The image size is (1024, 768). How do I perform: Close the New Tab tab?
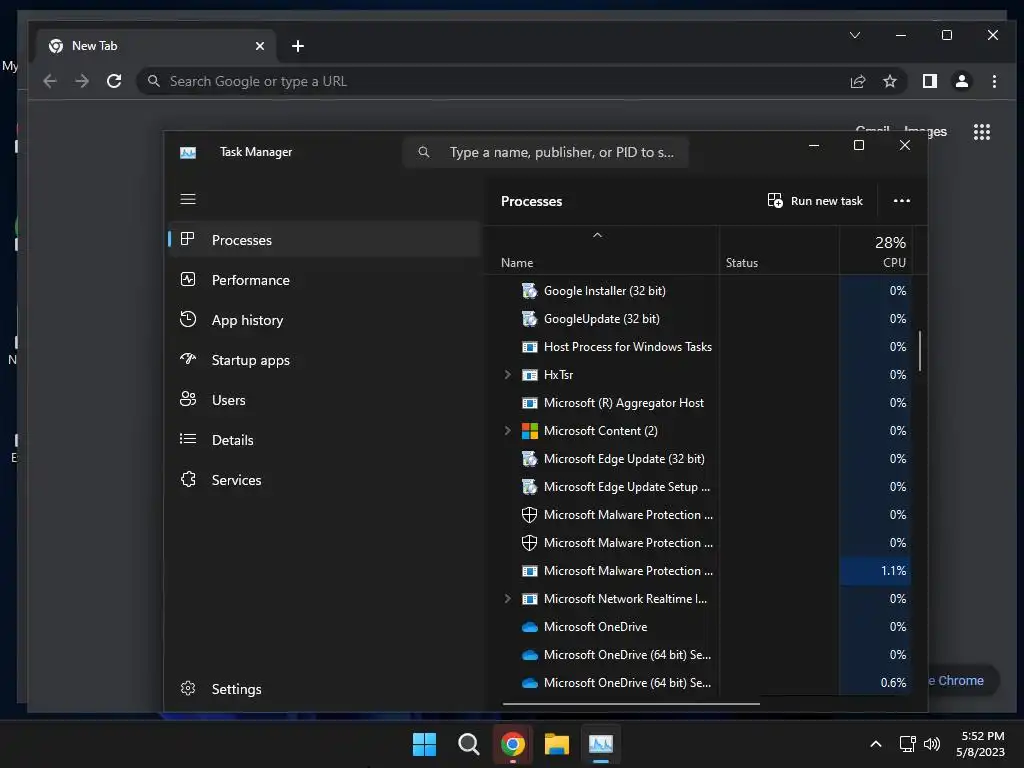(x=259, y=46)
